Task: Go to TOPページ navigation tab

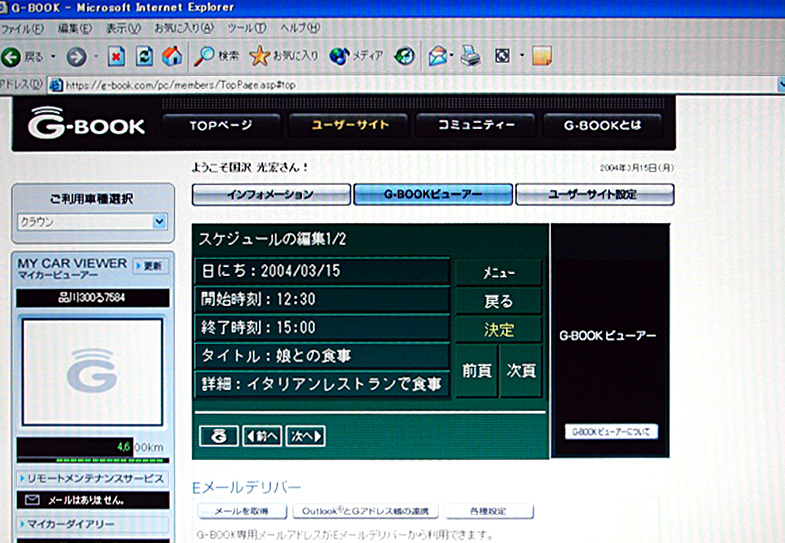Action: click(221, 125)
